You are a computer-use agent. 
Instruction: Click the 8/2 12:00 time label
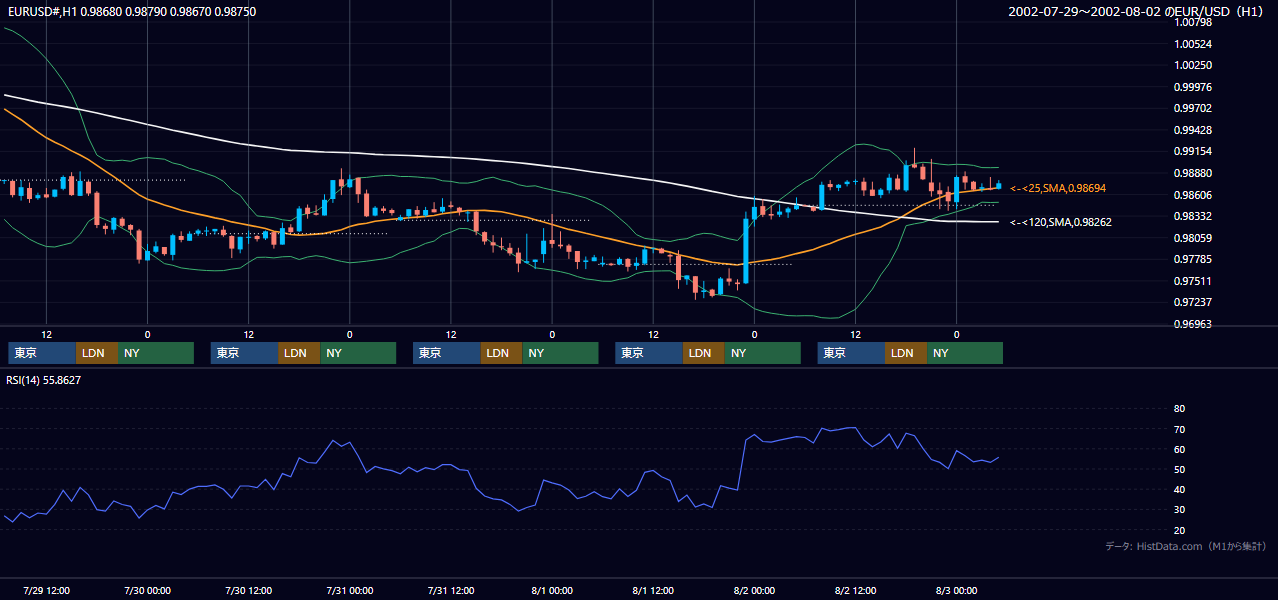855,590
